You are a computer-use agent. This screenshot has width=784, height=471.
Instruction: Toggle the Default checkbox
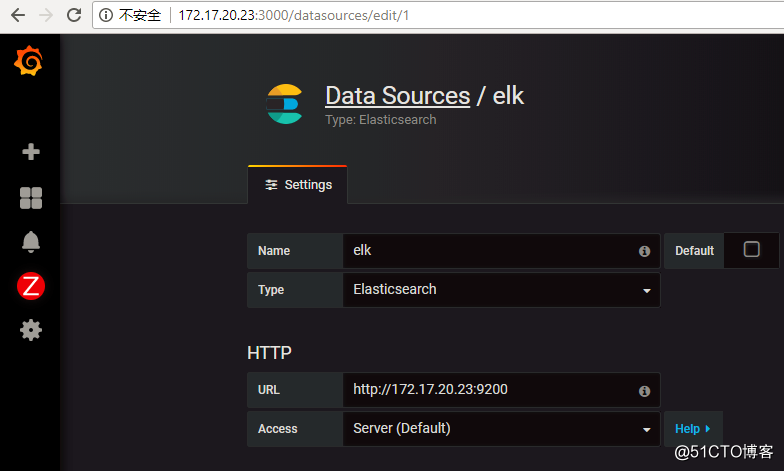tap(752, 249)
